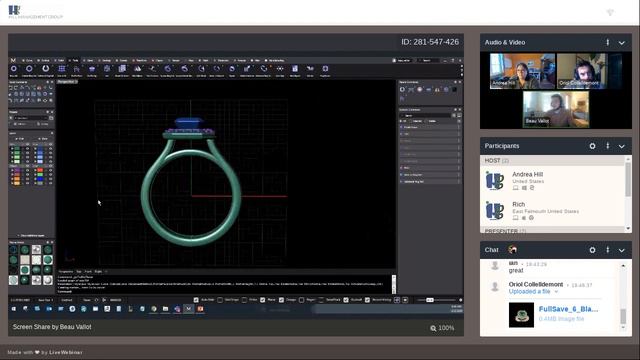Collapse the Participants panel

click(621, 146)
